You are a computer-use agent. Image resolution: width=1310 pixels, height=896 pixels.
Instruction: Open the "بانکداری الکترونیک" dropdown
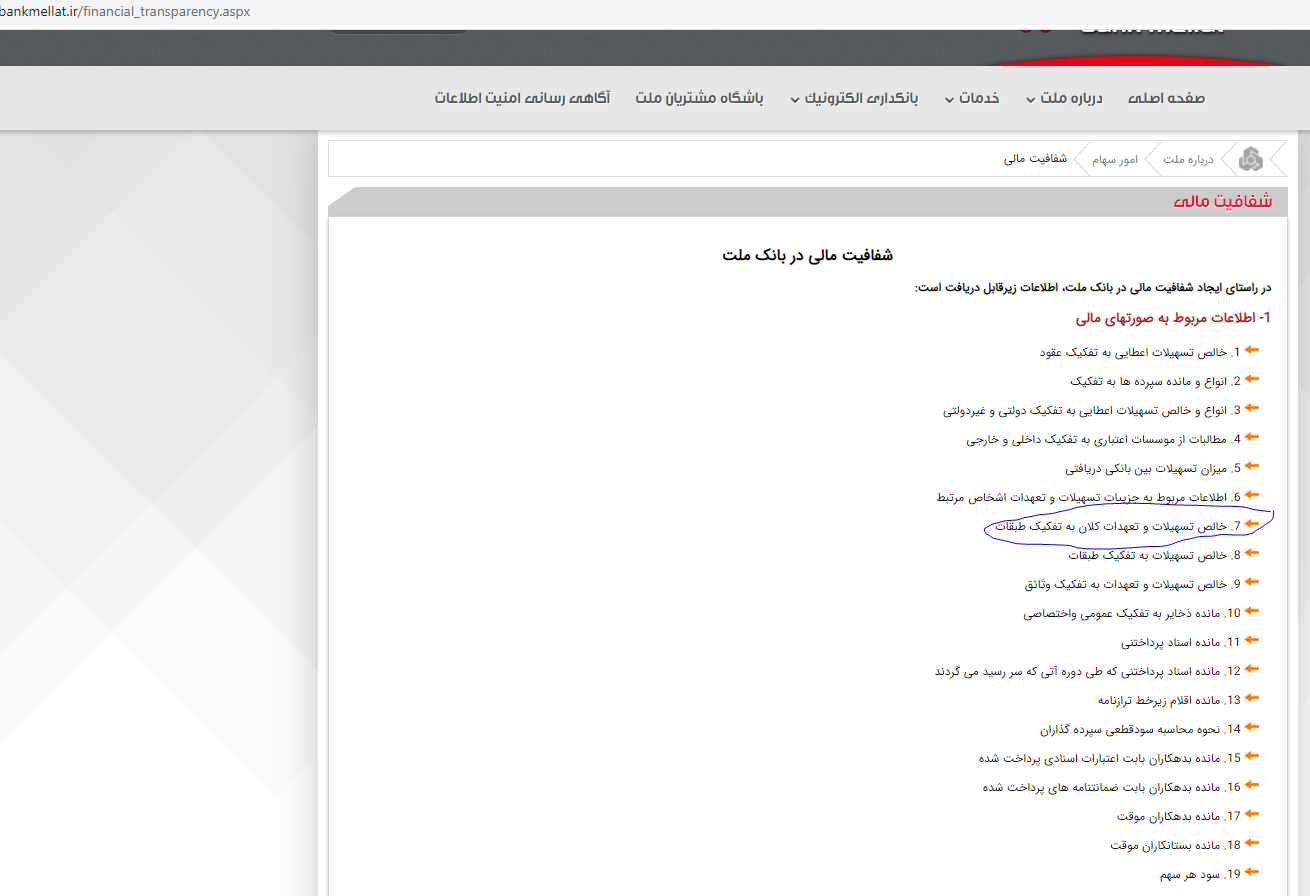coord(860,97)
